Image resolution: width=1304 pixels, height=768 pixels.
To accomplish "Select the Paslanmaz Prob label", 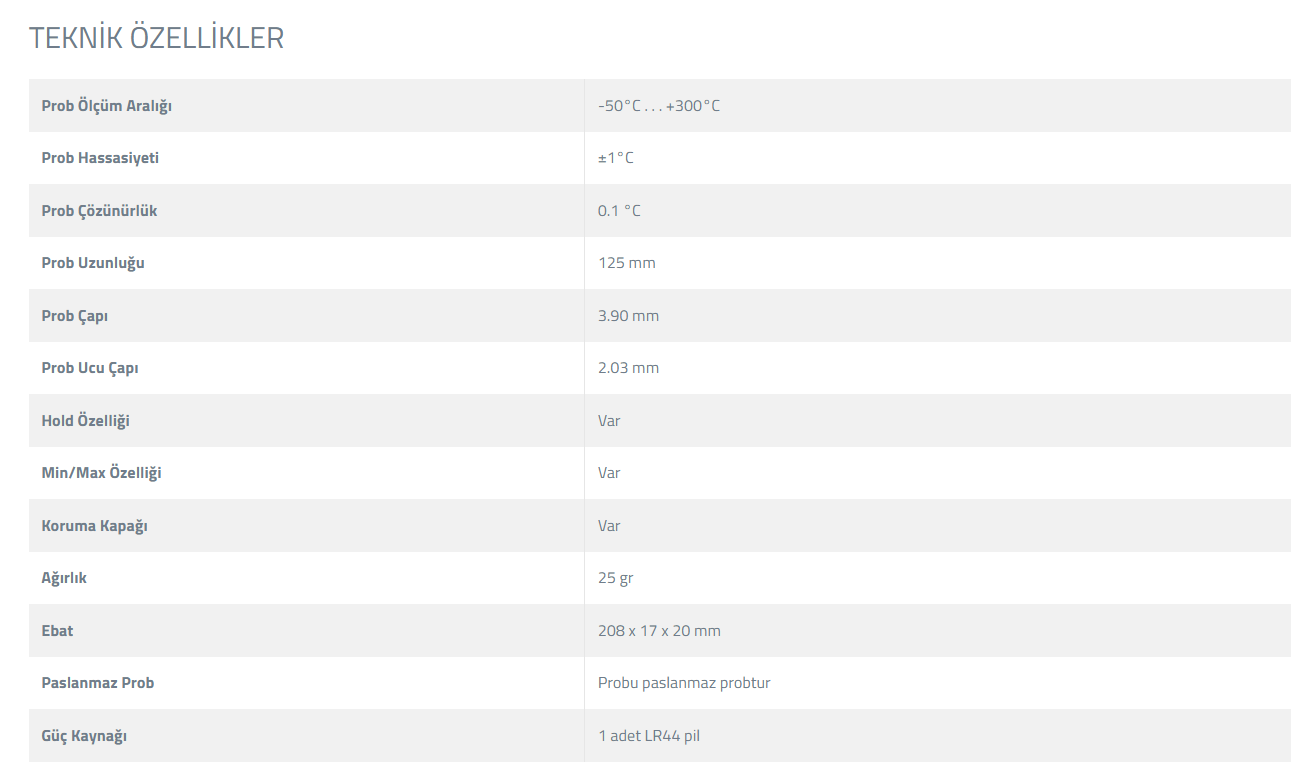I will coord(98,683).
